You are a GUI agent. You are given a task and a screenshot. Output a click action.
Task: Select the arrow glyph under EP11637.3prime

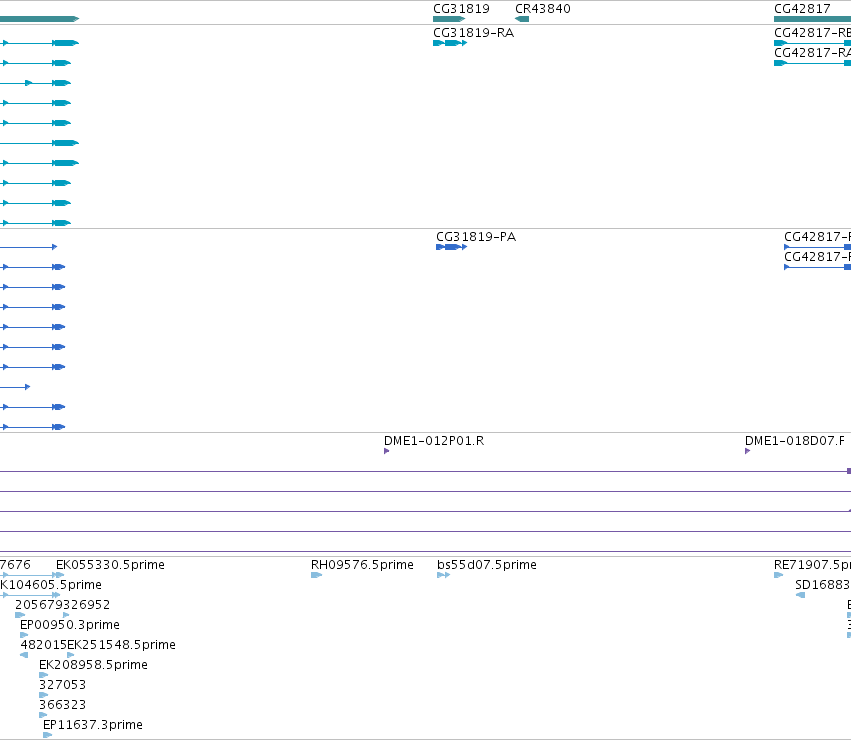point(47,736)
